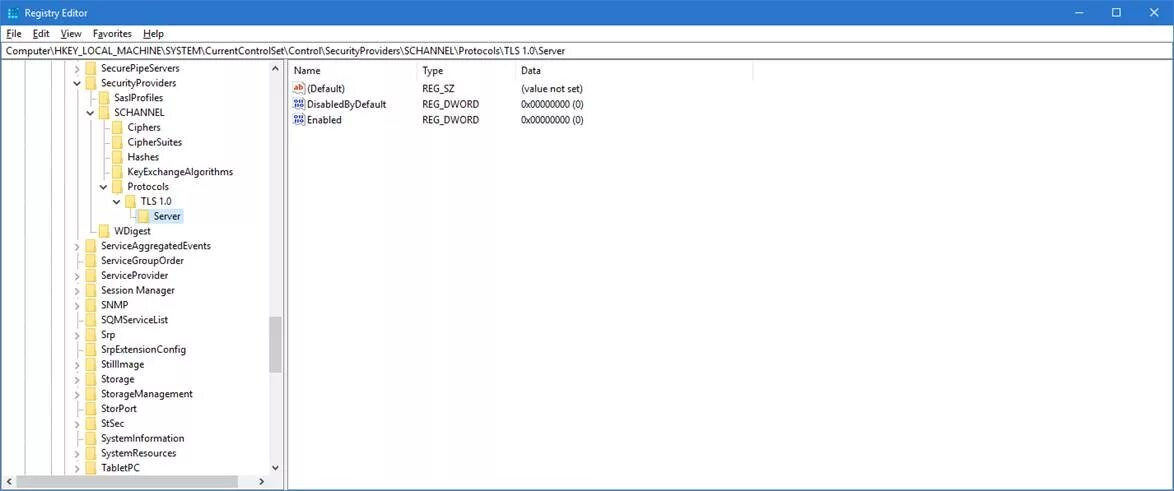Expand the StorageManagement key
This screenshot has width=1174, height=491.
click(76, 394)
